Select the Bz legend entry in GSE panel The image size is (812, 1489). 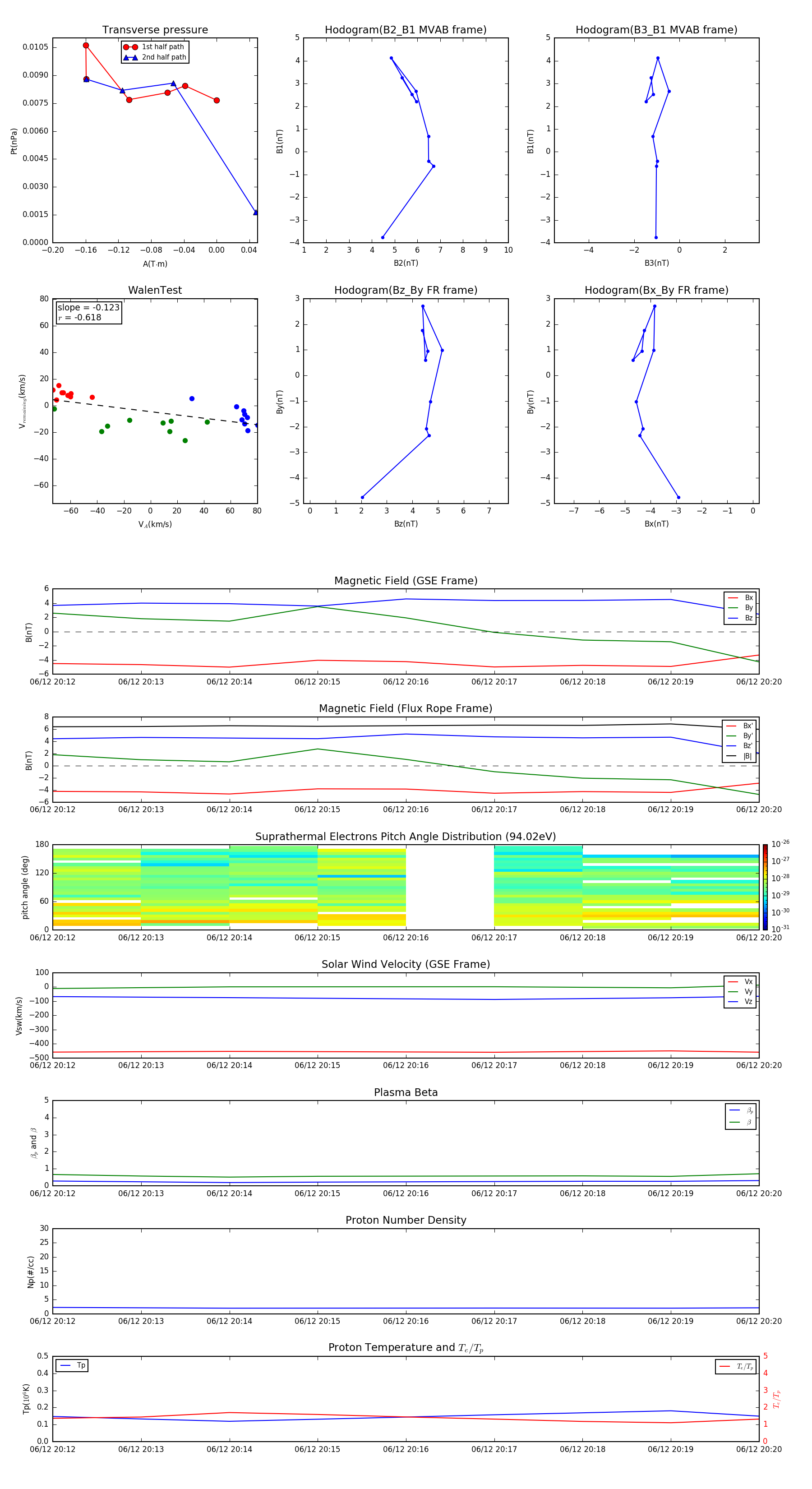point(740,618)
